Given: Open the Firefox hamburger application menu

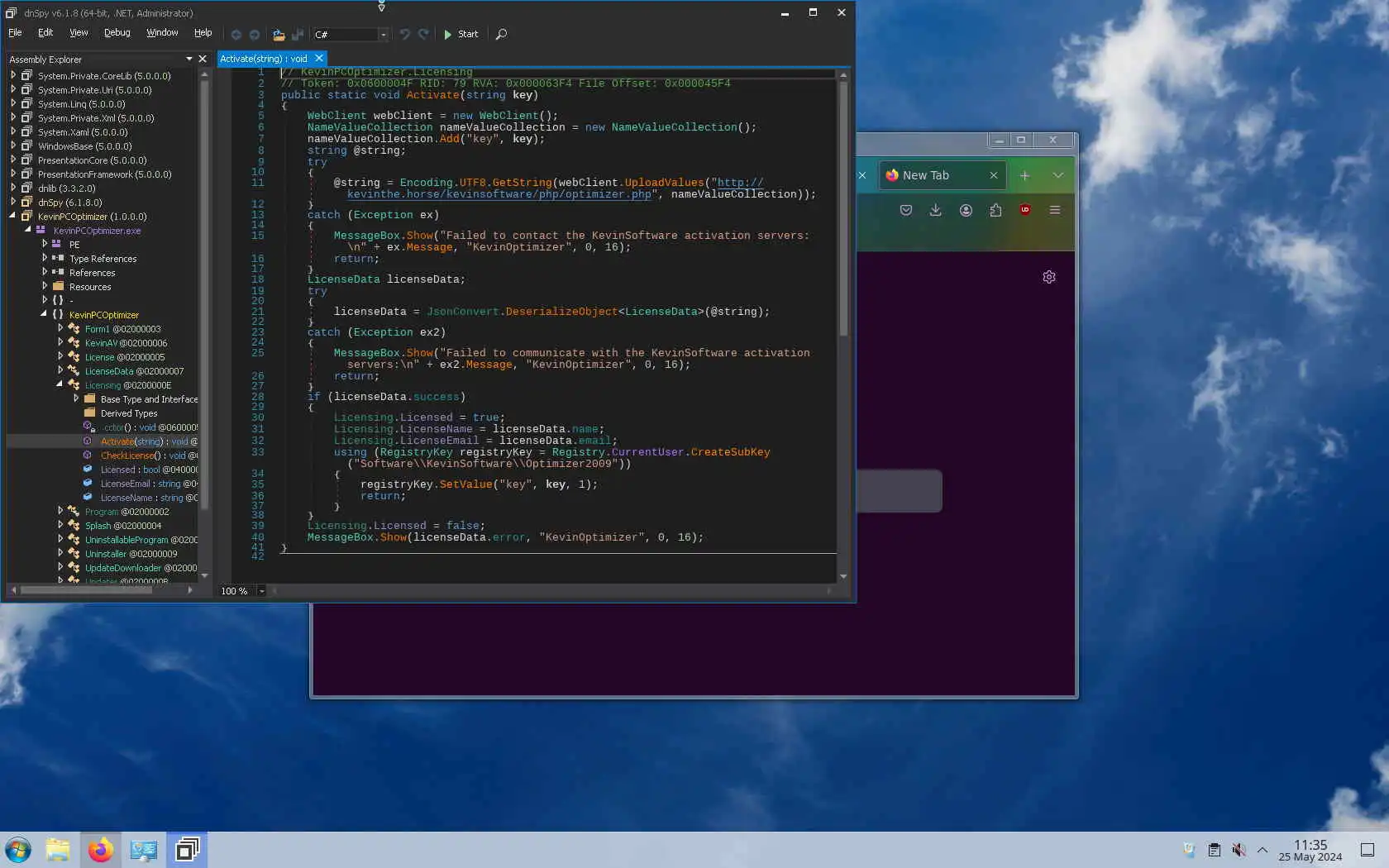Looking at the screenshot, I should pyautogui.click(x=1055, y=210).
